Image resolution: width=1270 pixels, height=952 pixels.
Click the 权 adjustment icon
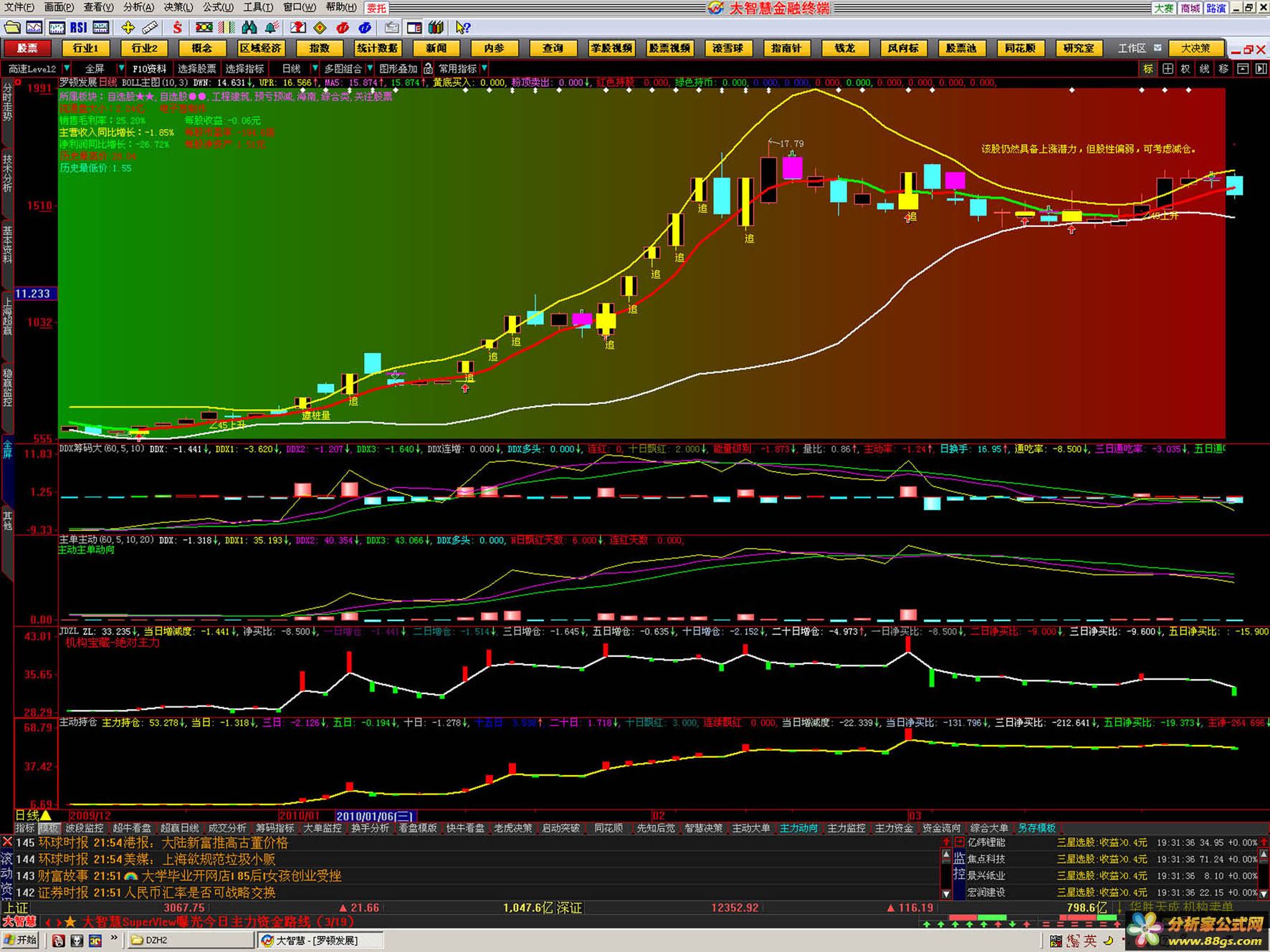1185,69
